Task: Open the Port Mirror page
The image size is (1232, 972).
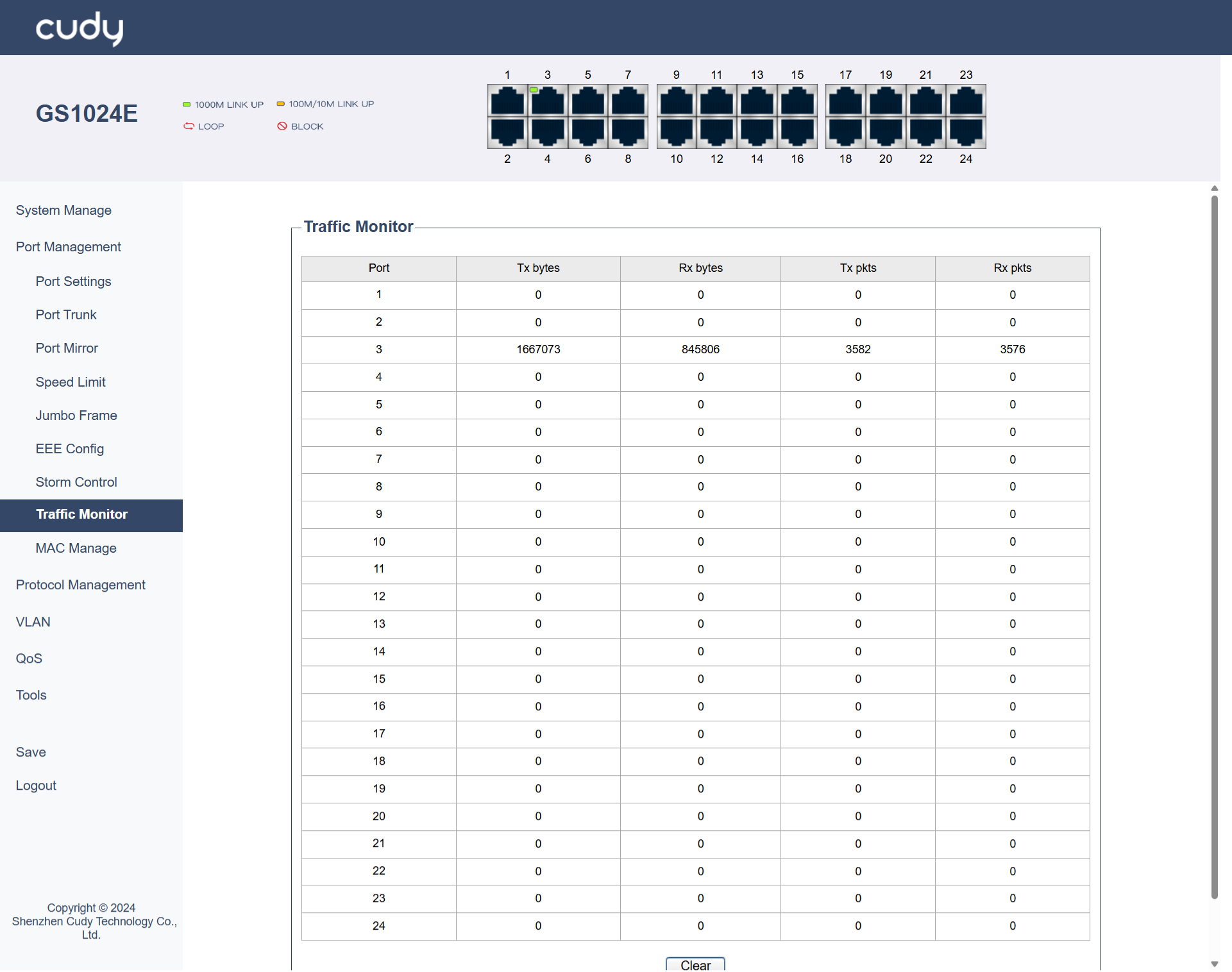Action: click(67, 348)
